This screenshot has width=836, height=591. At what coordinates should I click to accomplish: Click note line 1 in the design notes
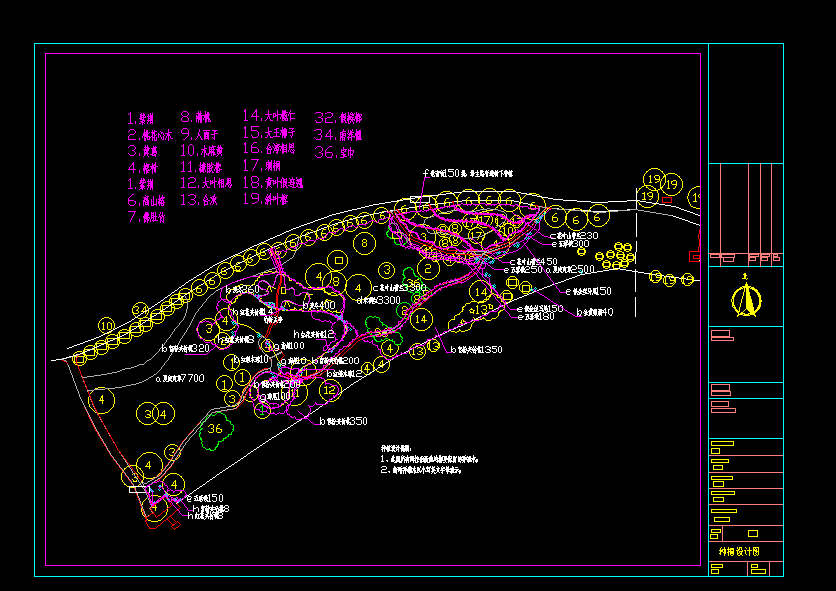click(429, 459)
